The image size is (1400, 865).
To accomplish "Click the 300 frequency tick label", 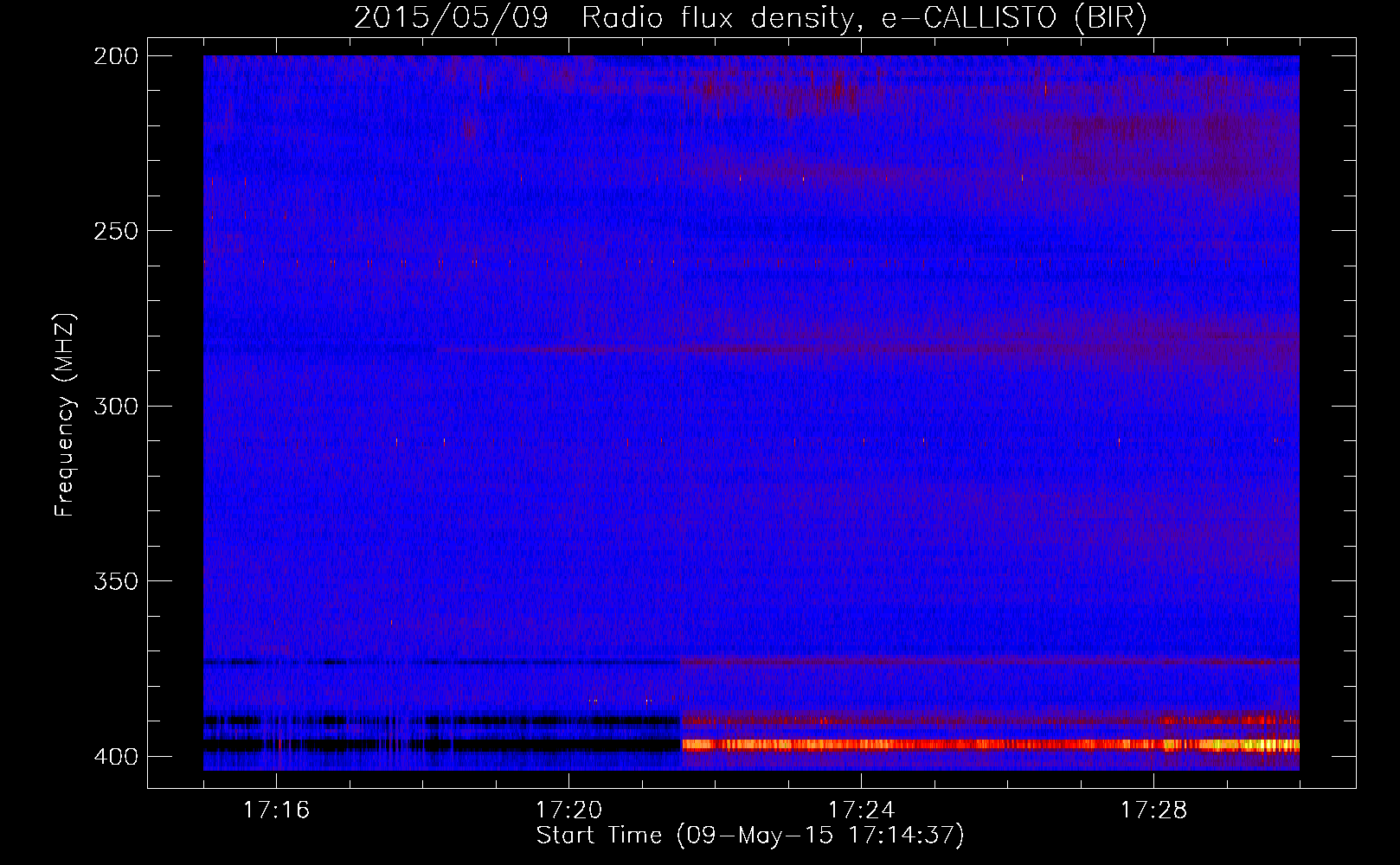I will (x=116, y=406).
